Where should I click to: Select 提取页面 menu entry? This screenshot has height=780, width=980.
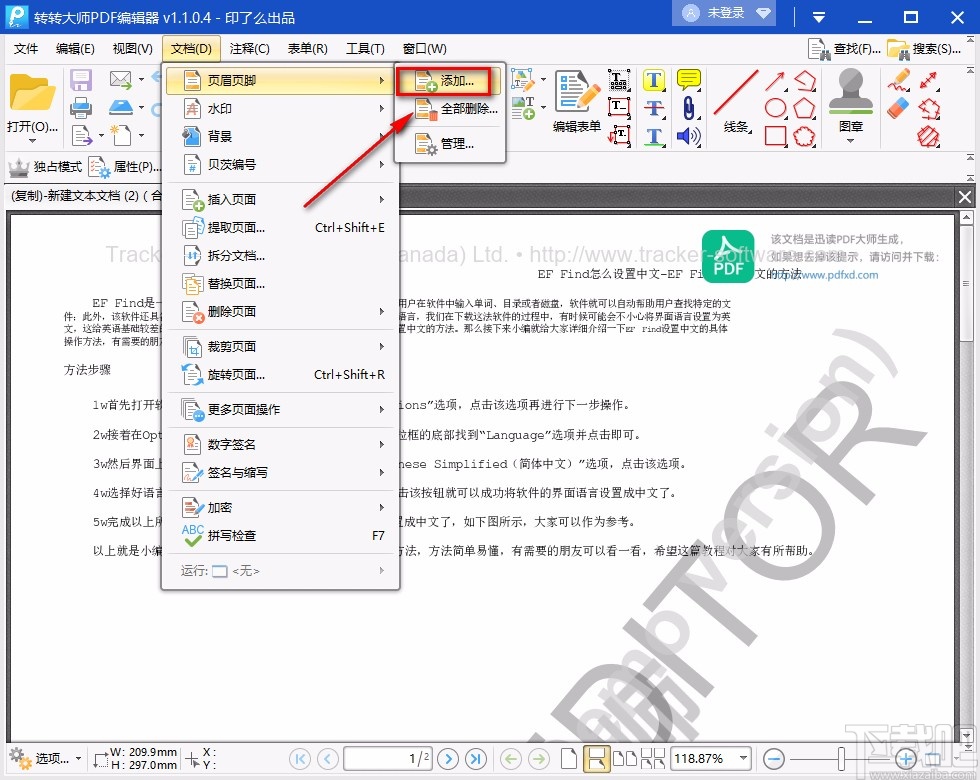click(x=280, y=228)
